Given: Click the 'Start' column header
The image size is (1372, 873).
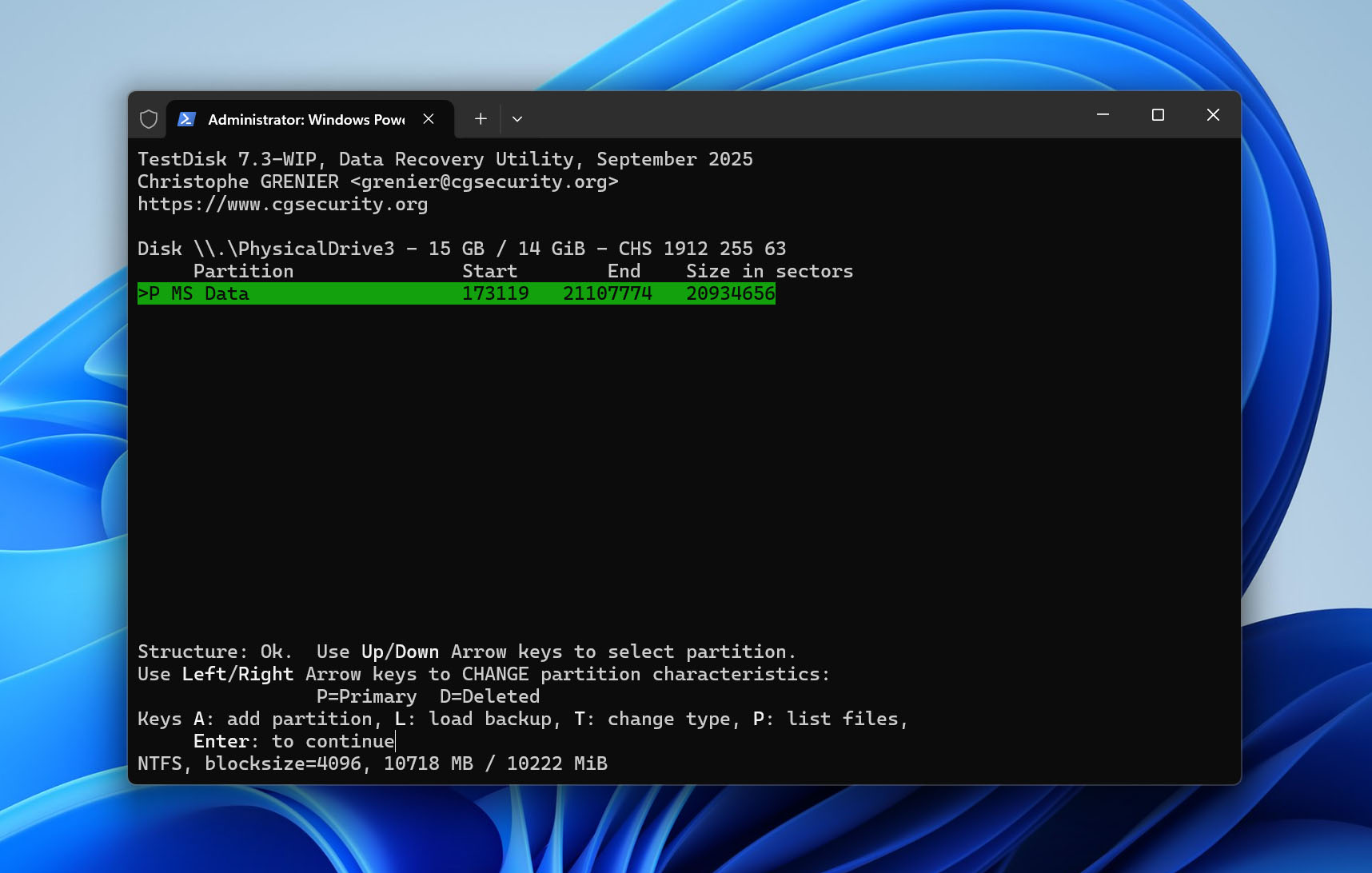Looking at the screenshot, I should click(x=490, y=271).
